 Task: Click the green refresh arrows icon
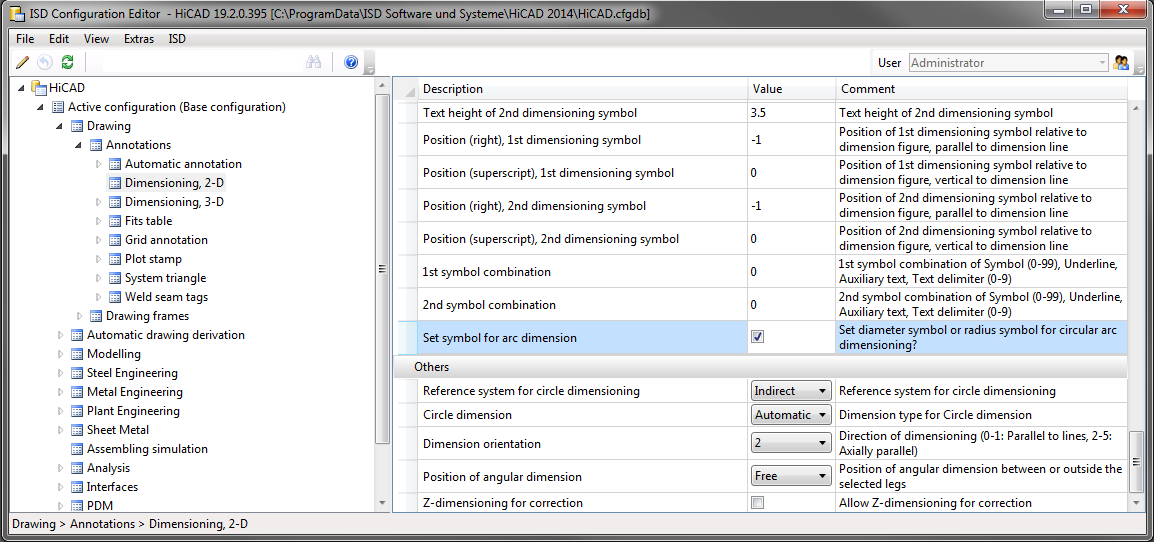(x=67, y=62)
